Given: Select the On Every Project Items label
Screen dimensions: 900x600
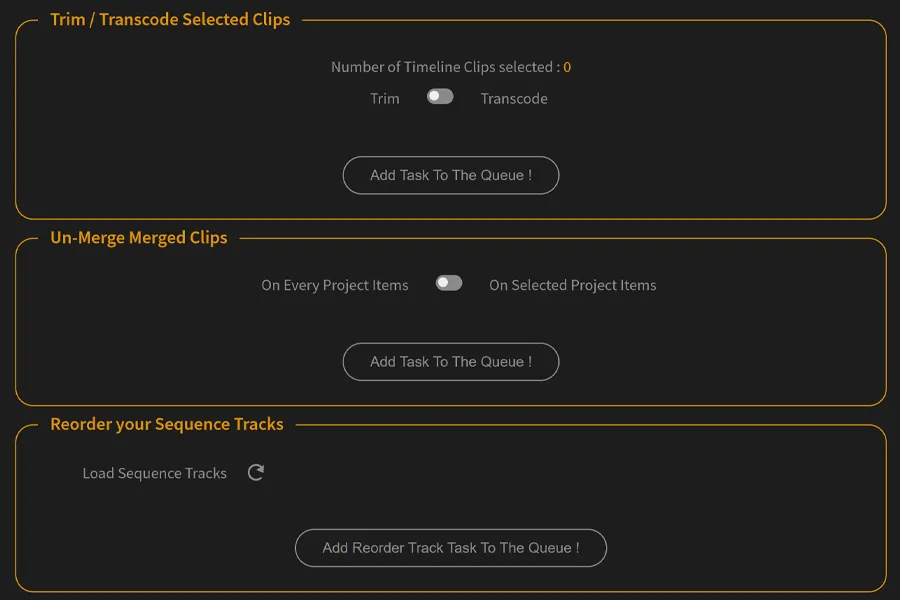Looking at the screenshot, I should coord(335,285).
